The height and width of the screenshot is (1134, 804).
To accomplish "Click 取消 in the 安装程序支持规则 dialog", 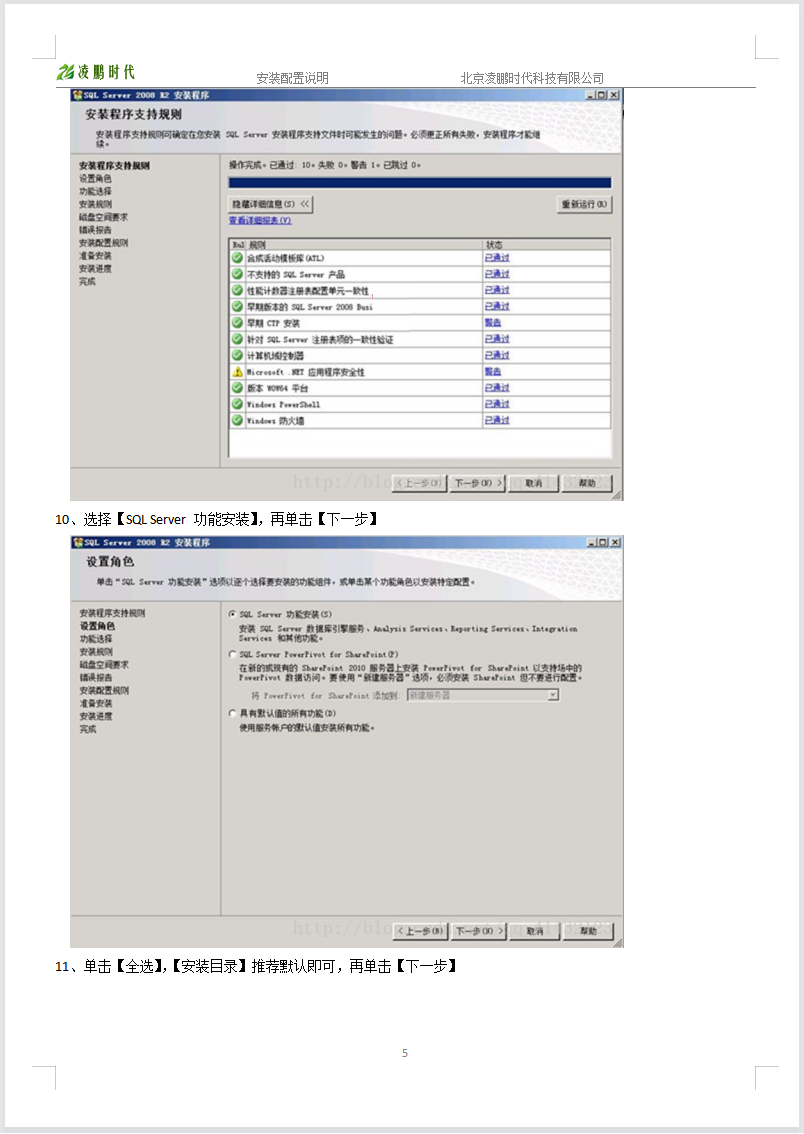I will pos(534,483).
